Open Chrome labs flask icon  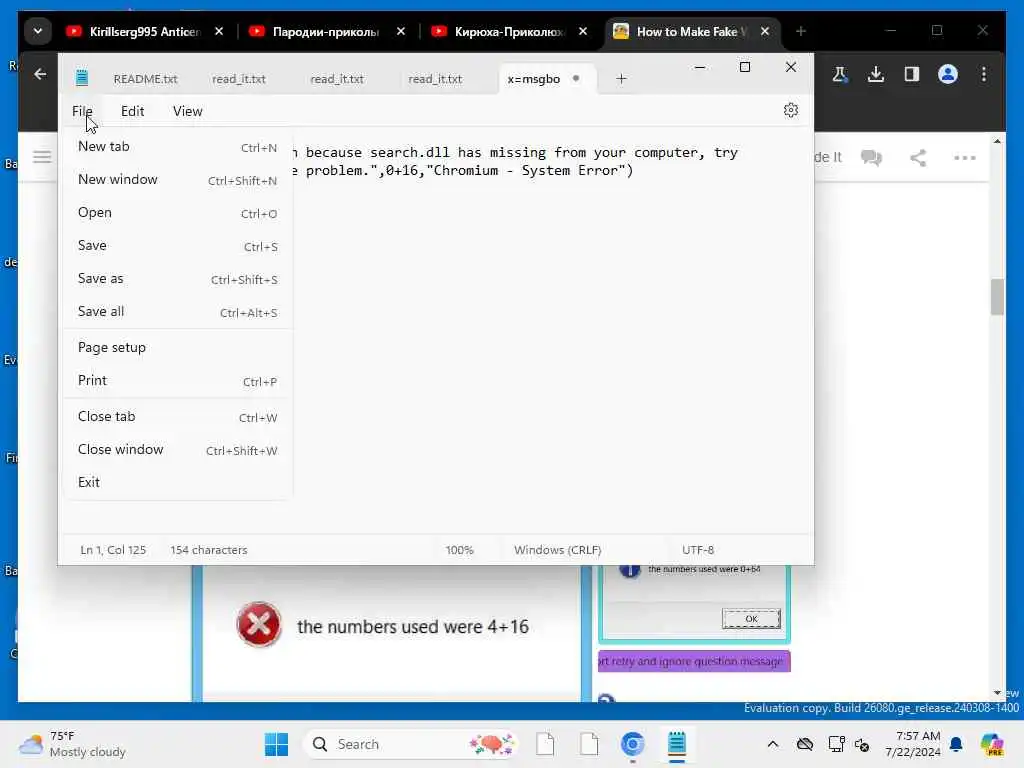point(840,74)
